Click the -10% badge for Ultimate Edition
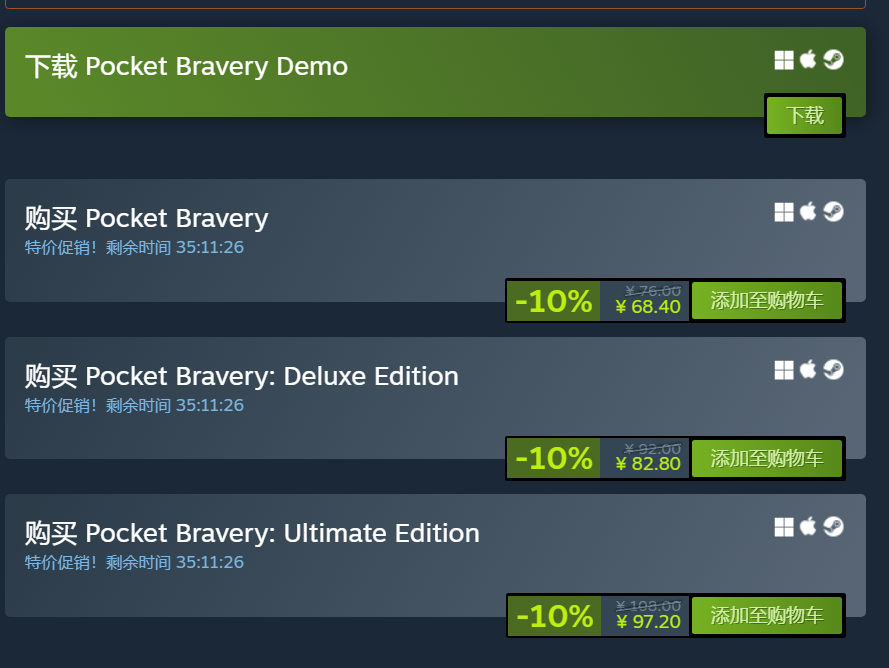This screenshot has height=668, width=889. pyautogui.click(x=555, y=615)
